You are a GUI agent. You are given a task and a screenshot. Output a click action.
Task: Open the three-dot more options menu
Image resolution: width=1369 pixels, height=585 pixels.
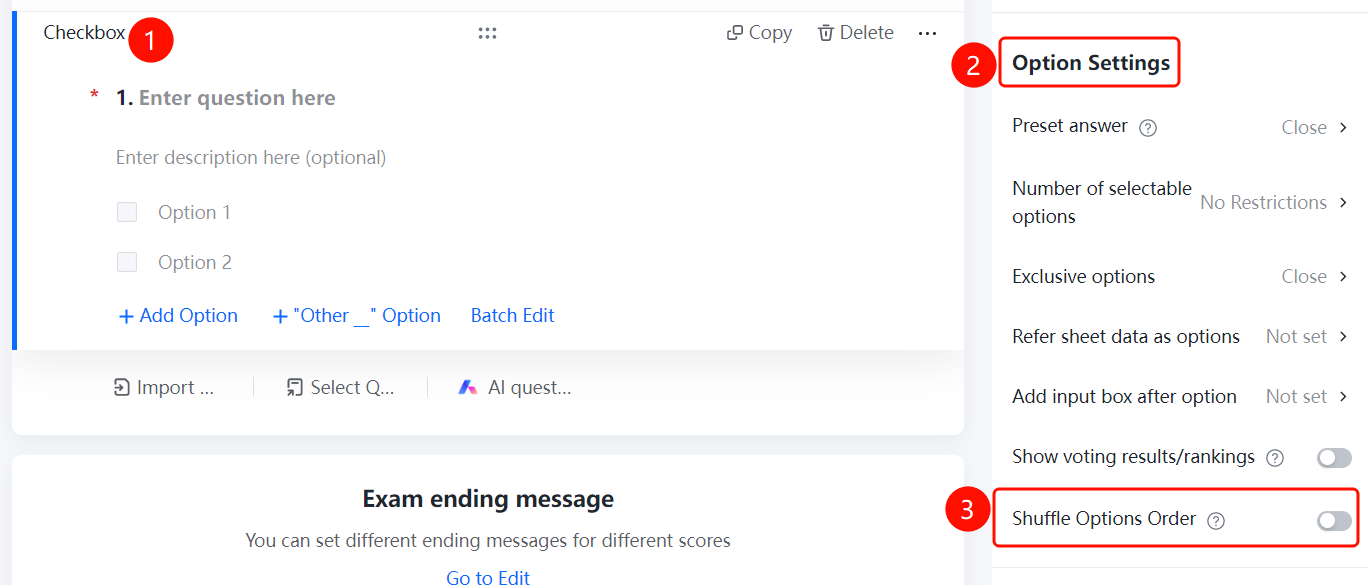(x=927, y=33)
